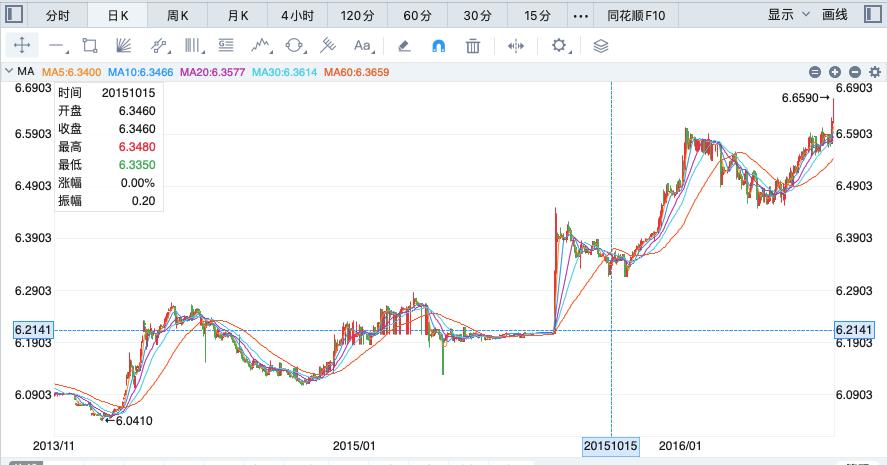The width and height of the screenshot is (887, 465).
Task: Click the 6.6590 high price marker
Action: pyautogui.click(x=806, y=98)
